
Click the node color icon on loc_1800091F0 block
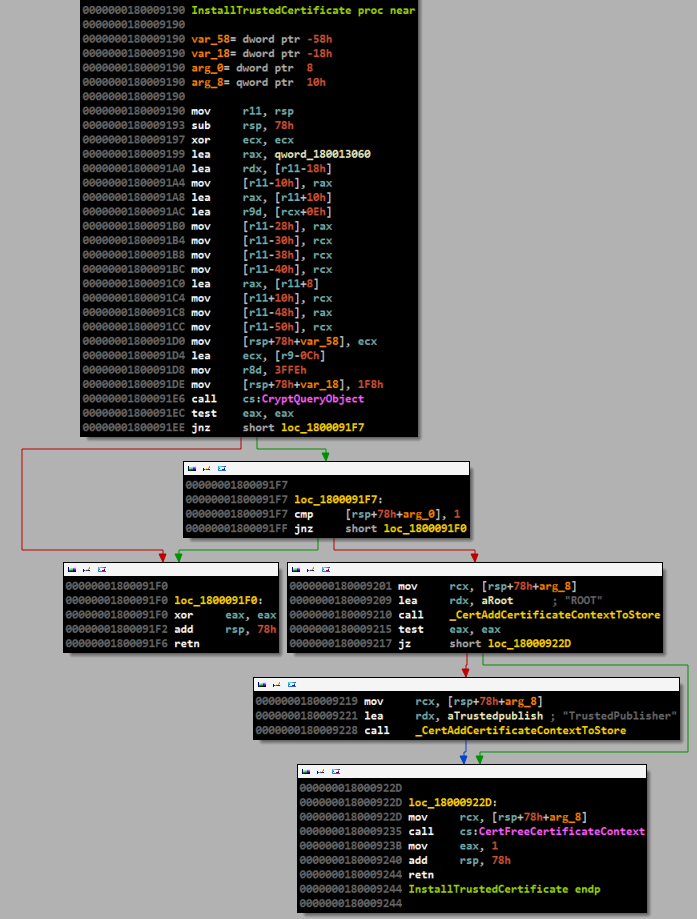71,568
